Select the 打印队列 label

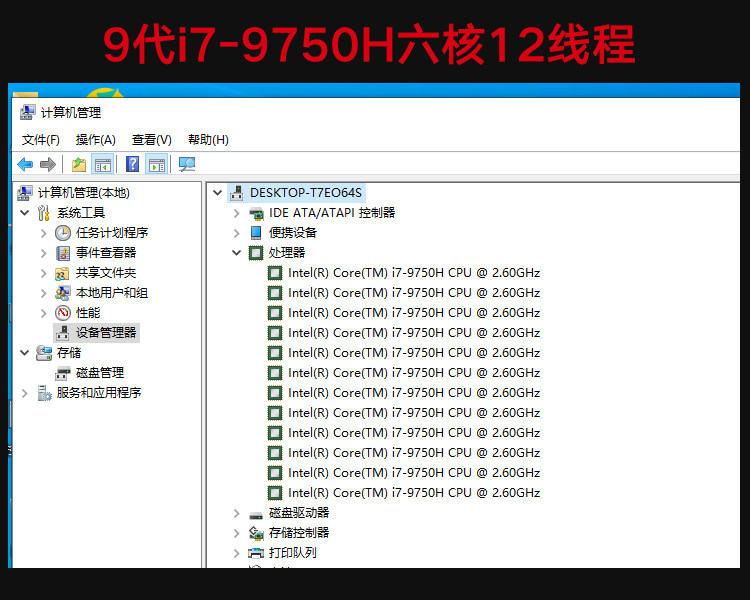pos(293,553)
